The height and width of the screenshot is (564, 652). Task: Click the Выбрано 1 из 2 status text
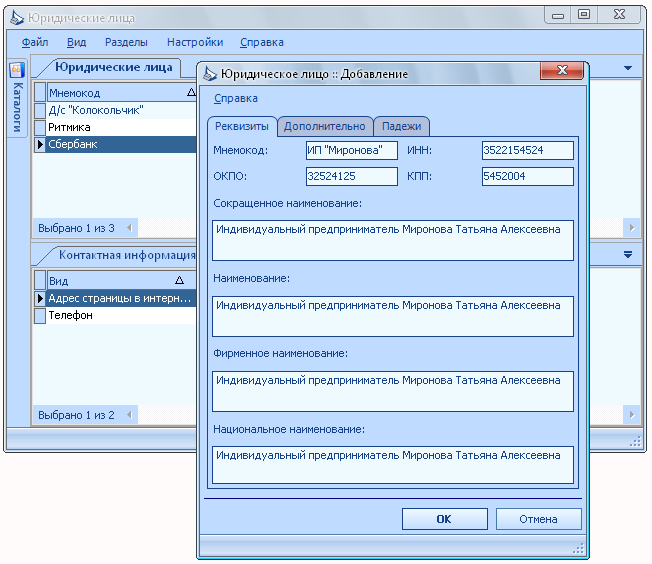[76, 415]
